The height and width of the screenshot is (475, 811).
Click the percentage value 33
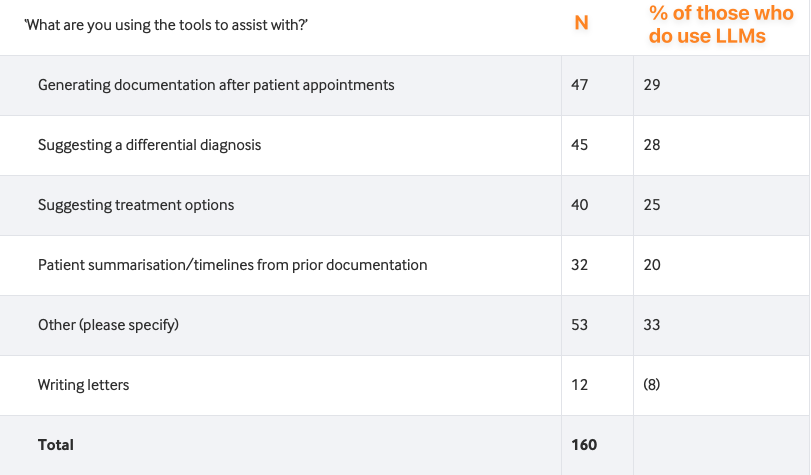pos(652,325)
